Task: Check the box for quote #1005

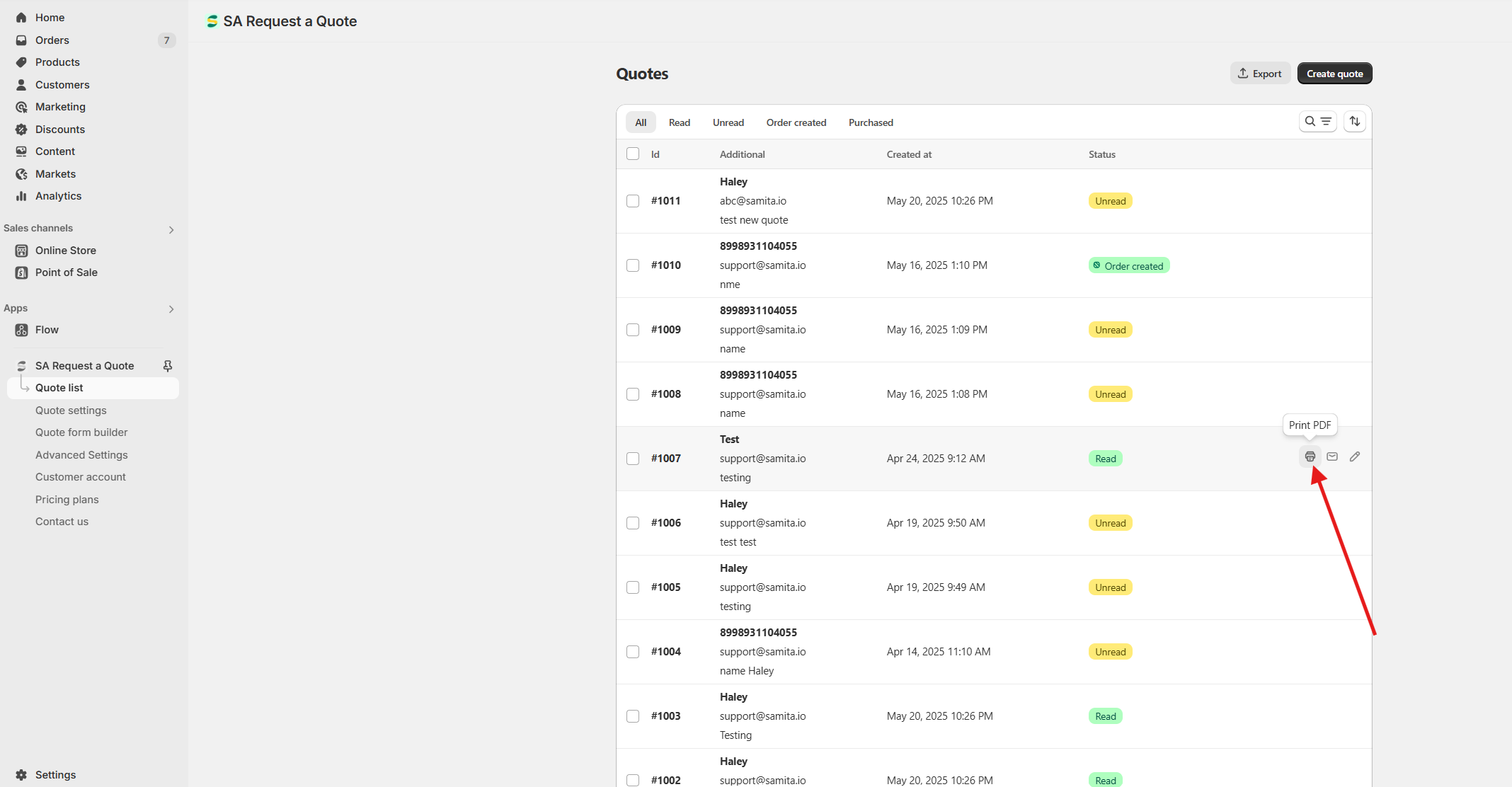Action: [x=633, y=587]
